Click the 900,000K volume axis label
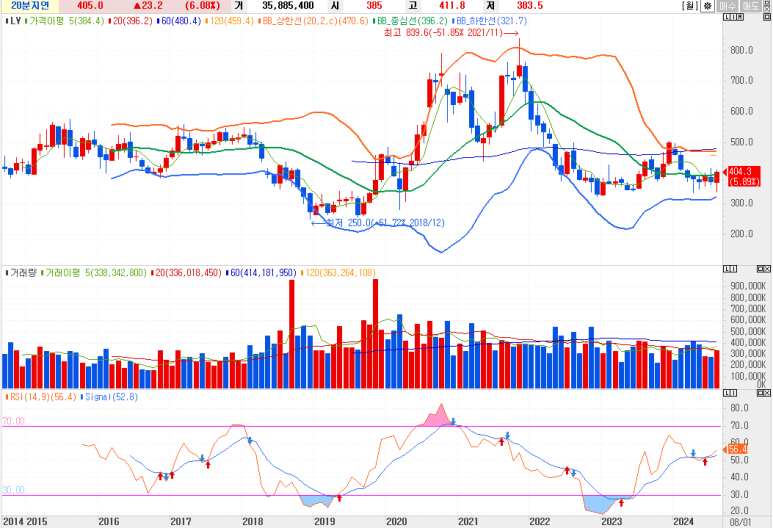 [x=748, y=286]
